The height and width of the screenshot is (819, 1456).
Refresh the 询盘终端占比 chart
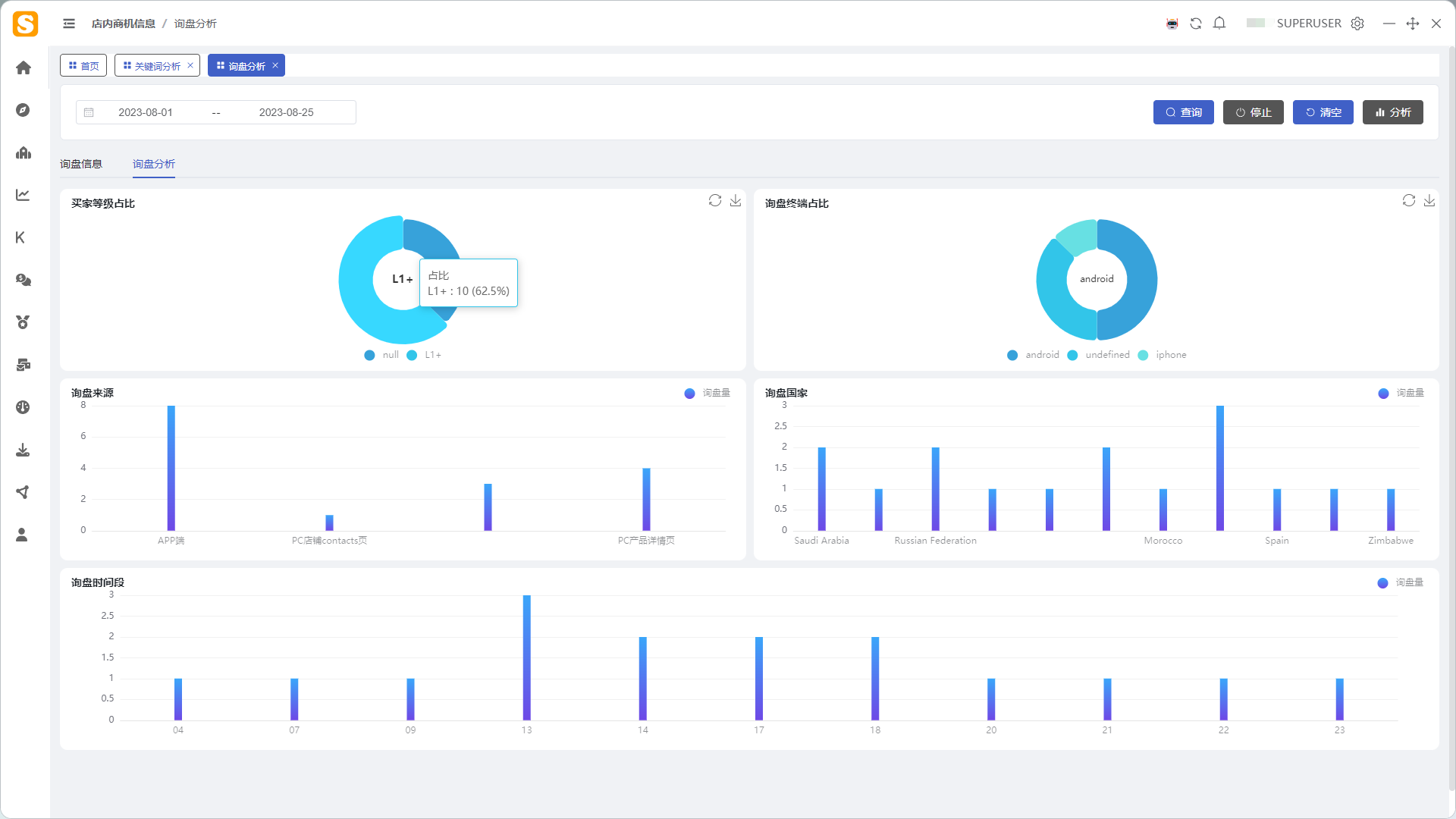point(1409,200)
